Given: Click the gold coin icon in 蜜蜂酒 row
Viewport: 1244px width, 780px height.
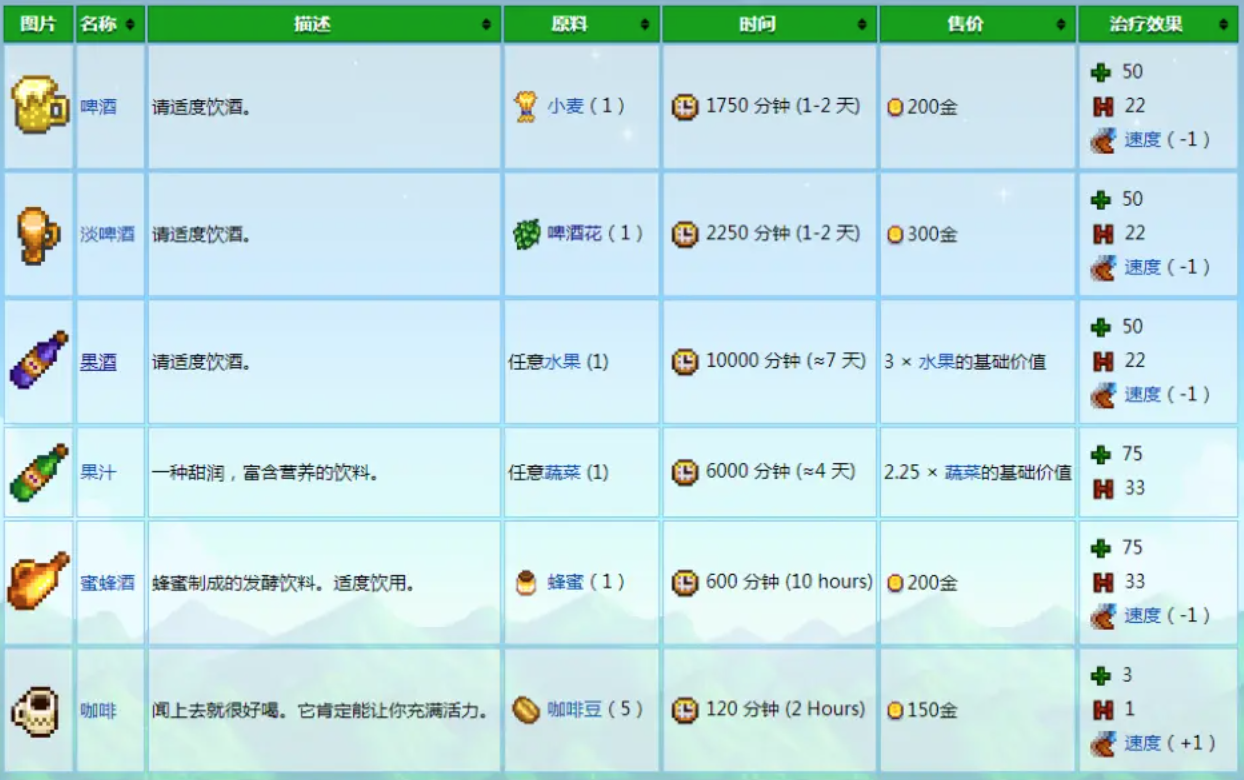Looking at the screenshot, I should click(895, 583).
